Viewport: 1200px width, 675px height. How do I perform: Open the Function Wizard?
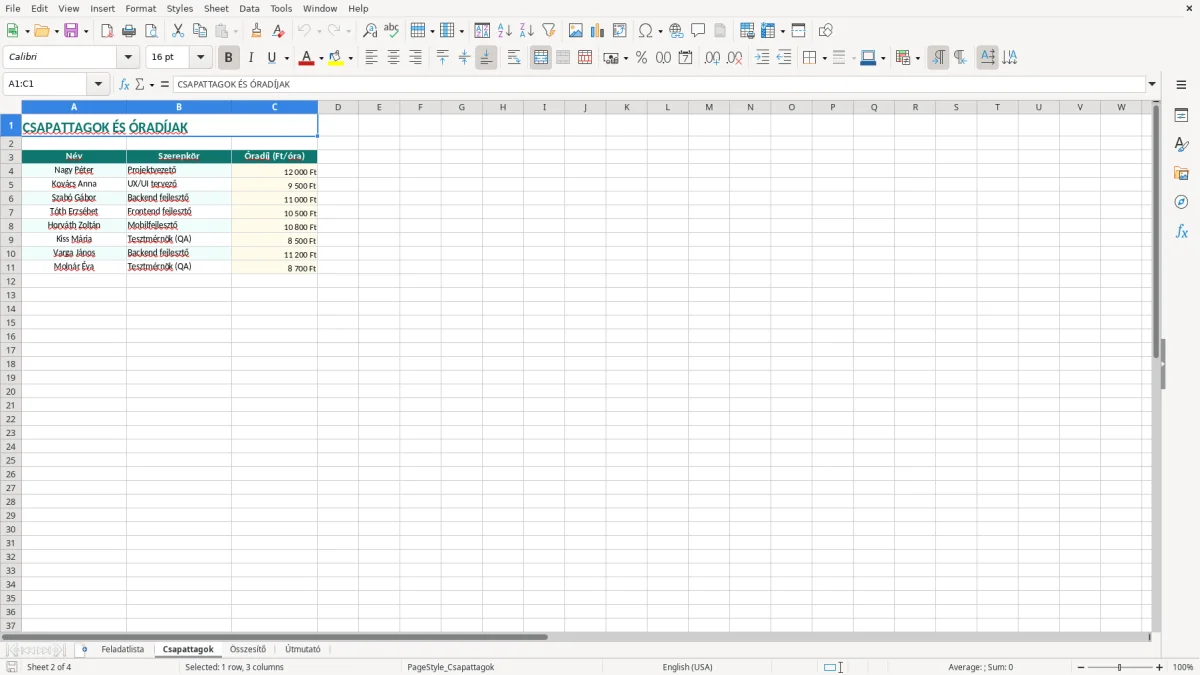[x=124, y=85]
